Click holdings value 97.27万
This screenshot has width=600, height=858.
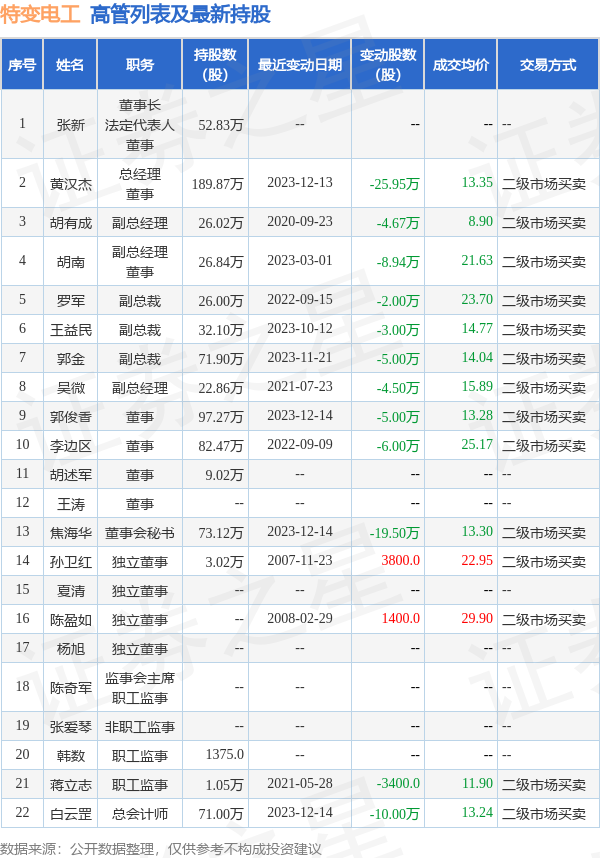coord(220,416)
